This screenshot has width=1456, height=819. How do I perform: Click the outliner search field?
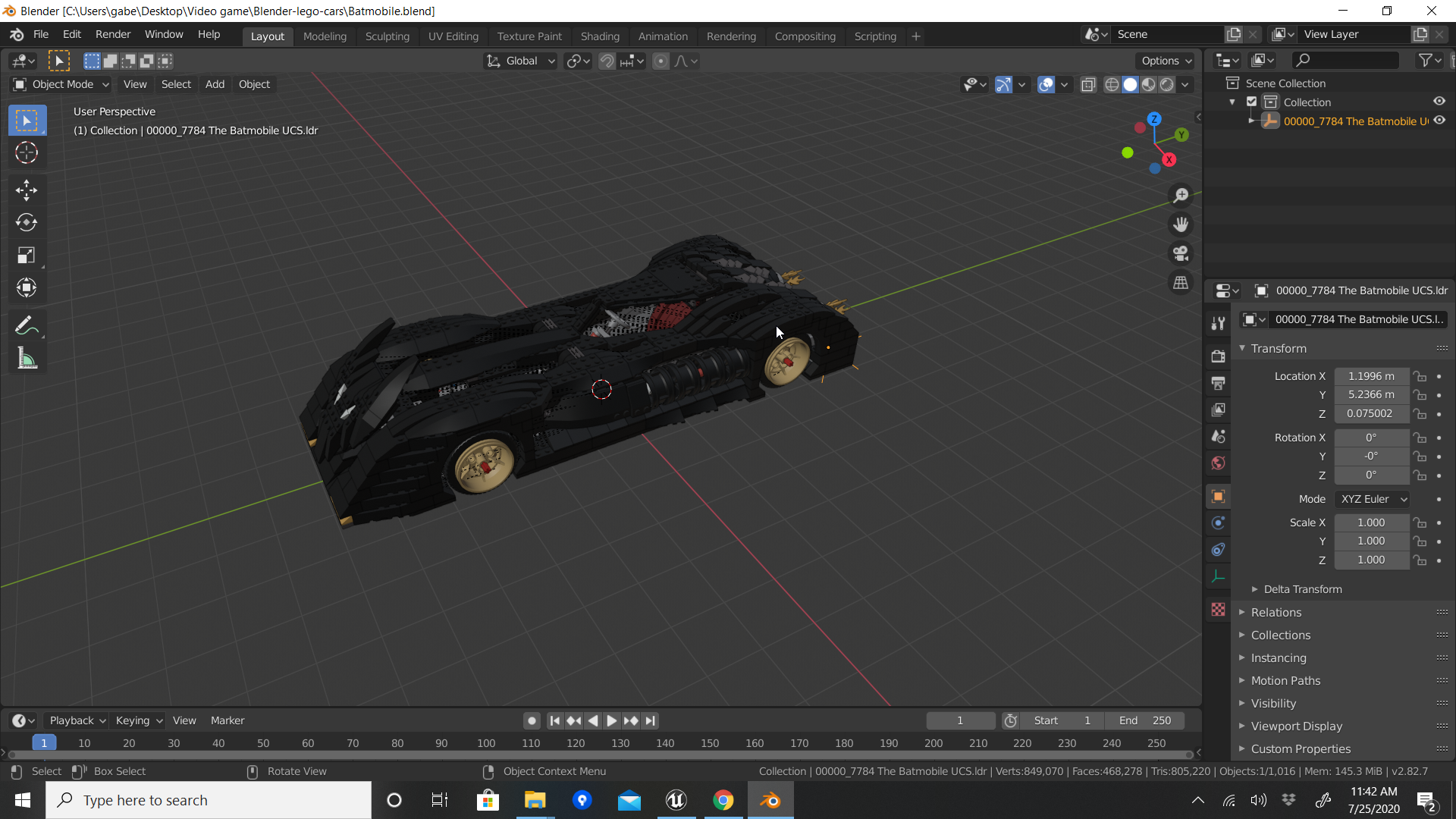1345,60
